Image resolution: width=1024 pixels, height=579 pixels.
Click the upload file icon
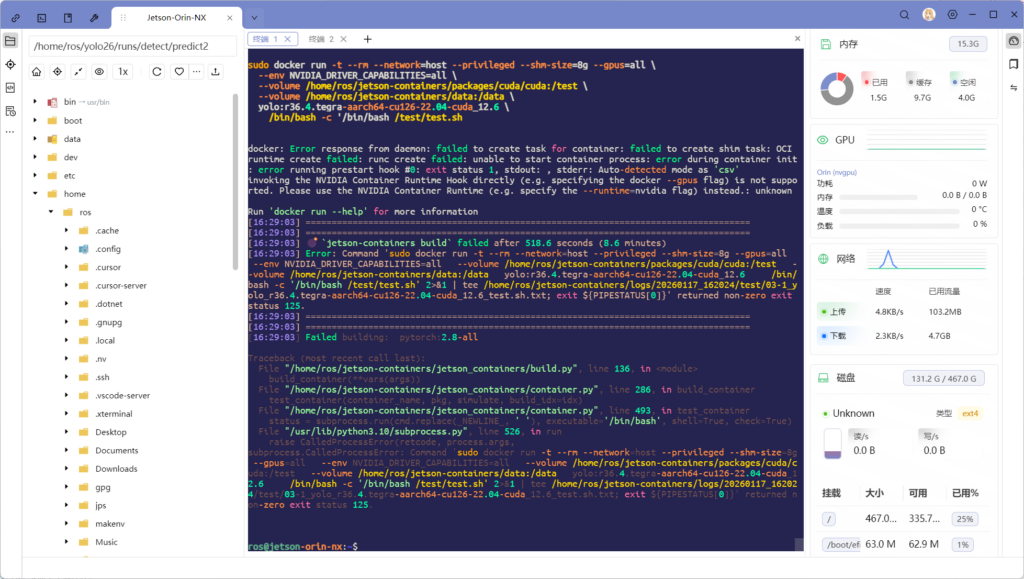tap(214, 72)
